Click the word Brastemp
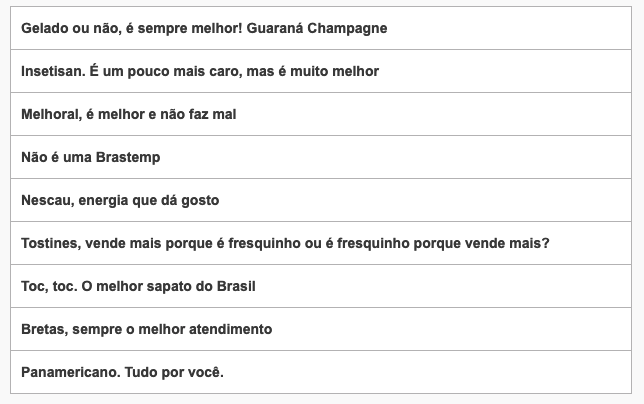 (x=128, y=158)
